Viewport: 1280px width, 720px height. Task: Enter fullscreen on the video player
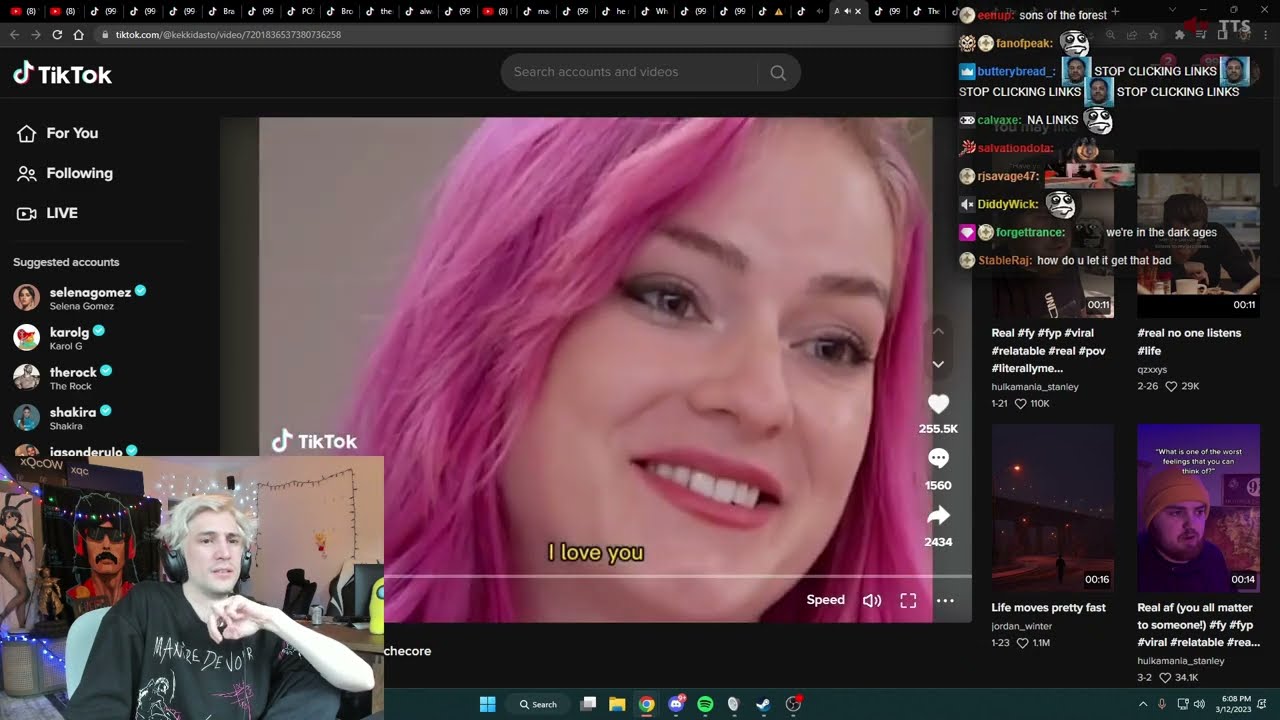coord(908,600)
